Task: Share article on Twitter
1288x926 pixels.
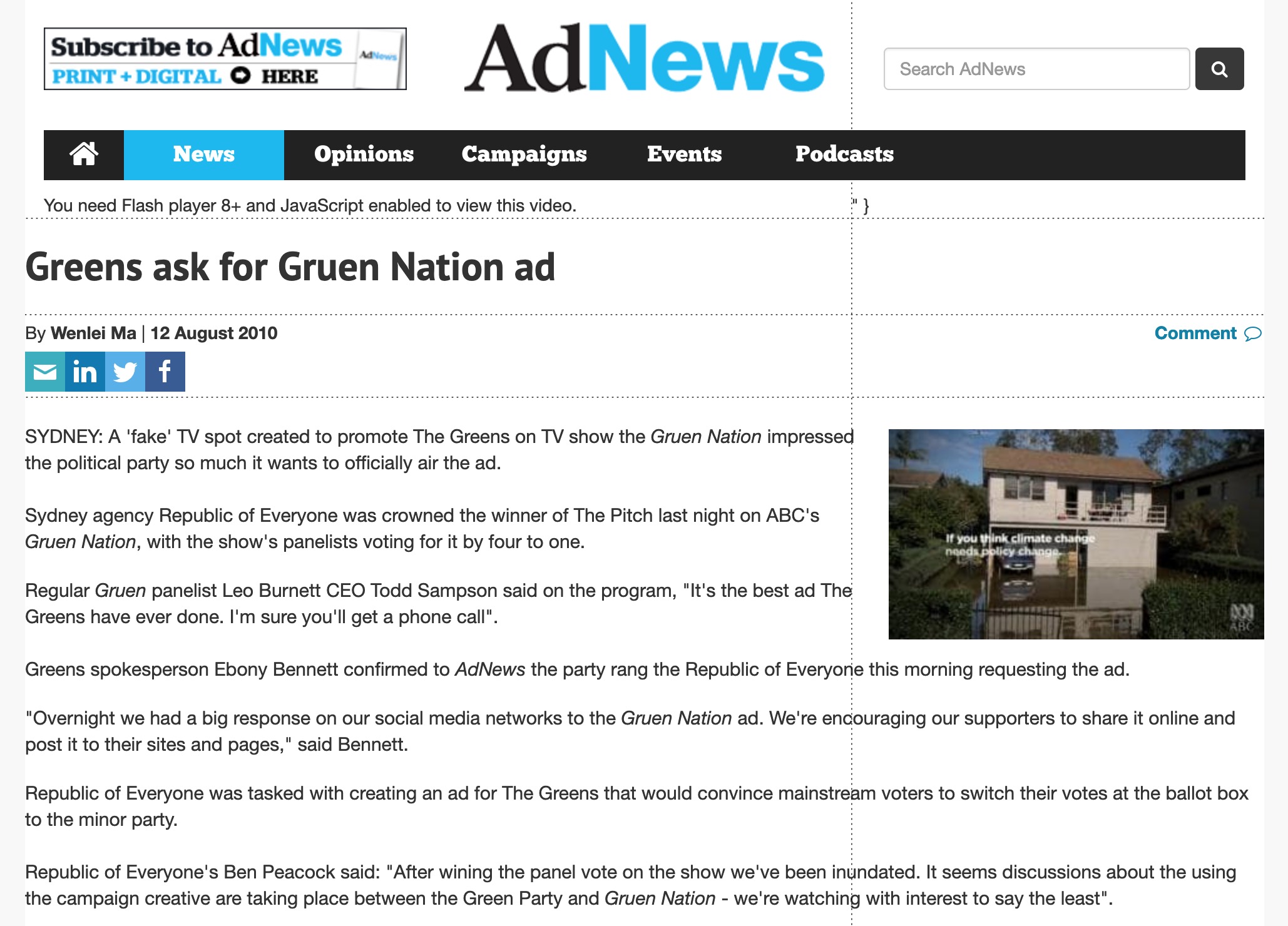Action: [x=125, y=372]
